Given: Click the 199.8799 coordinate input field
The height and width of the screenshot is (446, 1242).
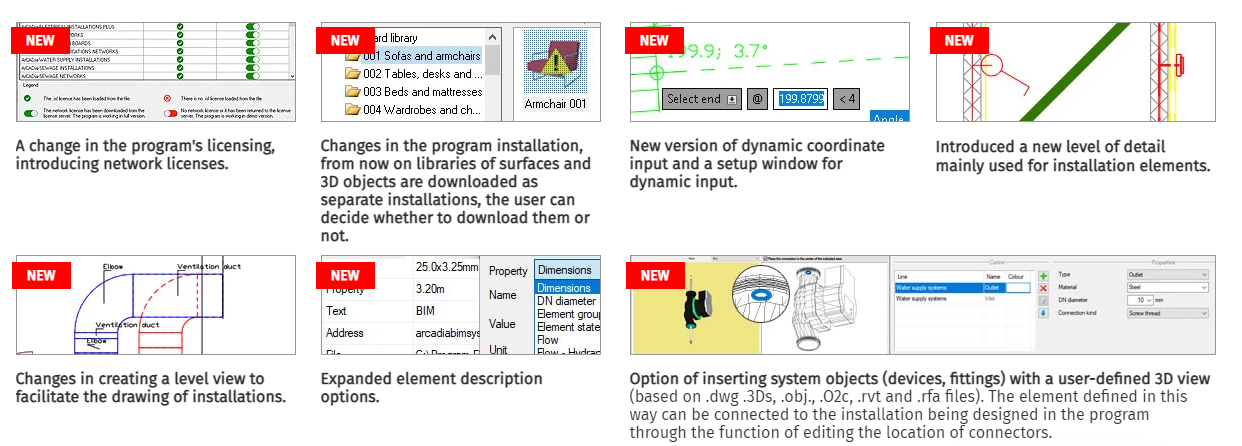Looking at the screenshot, I should [801, 99].
